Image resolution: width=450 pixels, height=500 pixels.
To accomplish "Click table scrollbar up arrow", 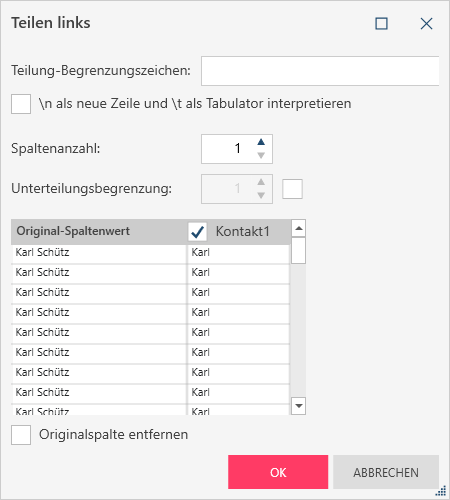I will [298, 228].
